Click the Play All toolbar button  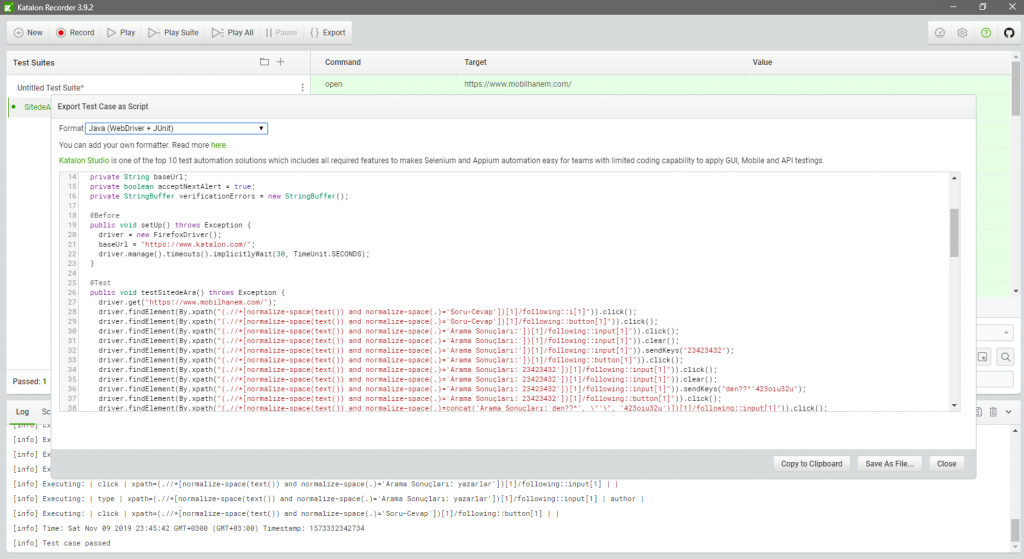tap(232, 33)
